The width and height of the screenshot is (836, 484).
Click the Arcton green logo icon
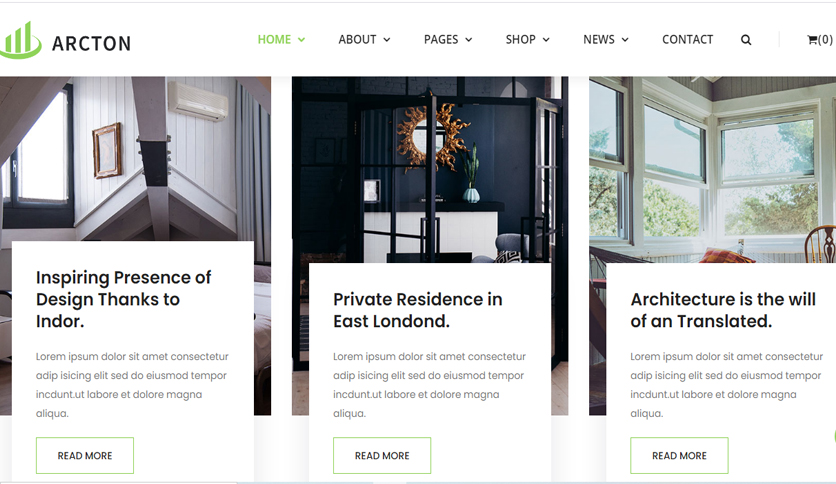coord(20,40)
